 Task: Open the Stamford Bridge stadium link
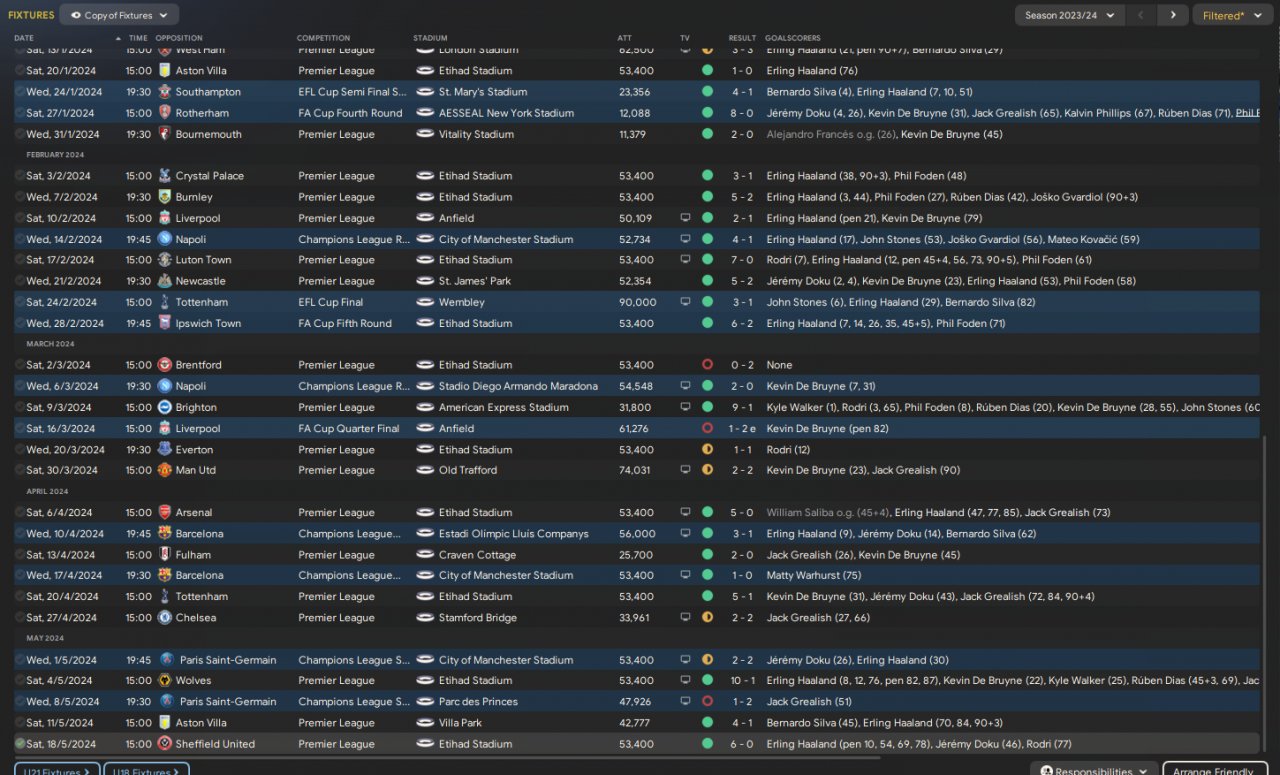(478, 617)
